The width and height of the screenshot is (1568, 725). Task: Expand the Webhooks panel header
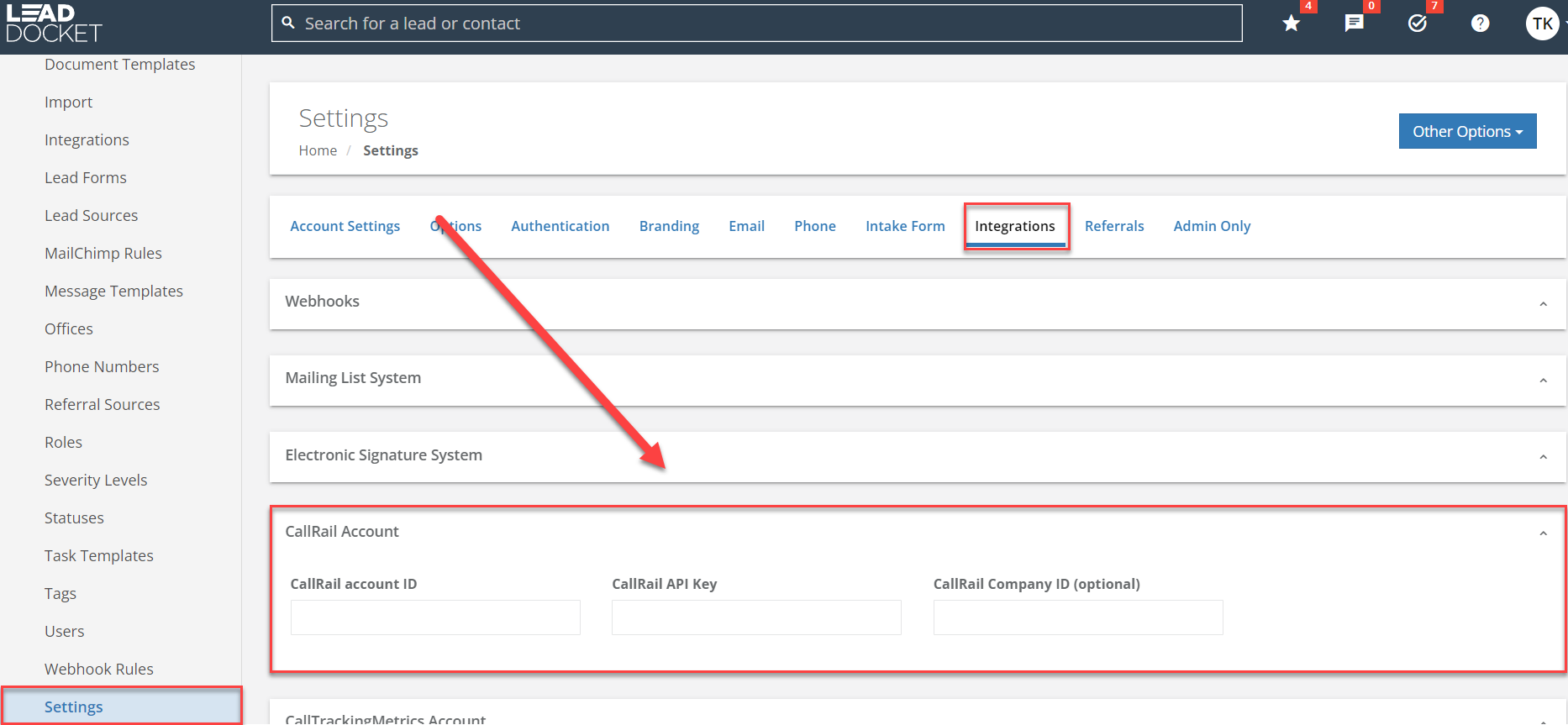pyautogui.click(x=917, y=302)
